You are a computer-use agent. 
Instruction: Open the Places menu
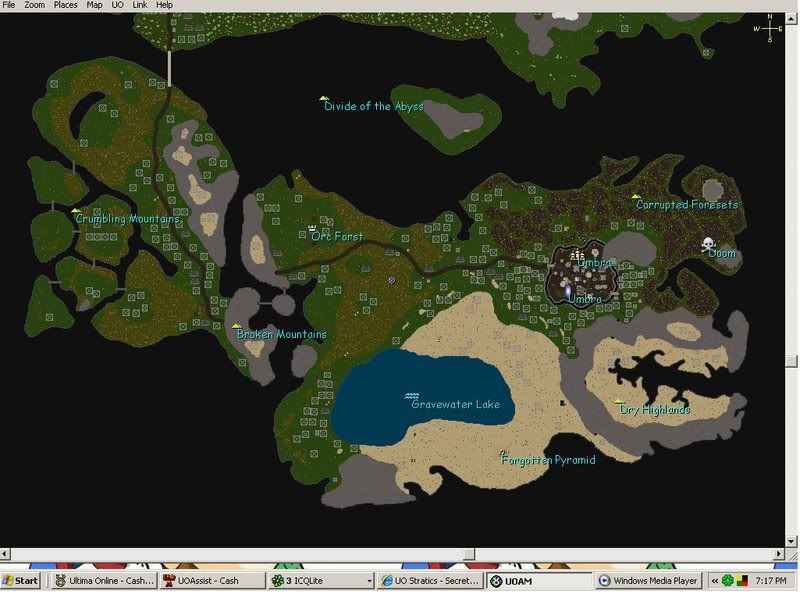click(x=65, y=5)
